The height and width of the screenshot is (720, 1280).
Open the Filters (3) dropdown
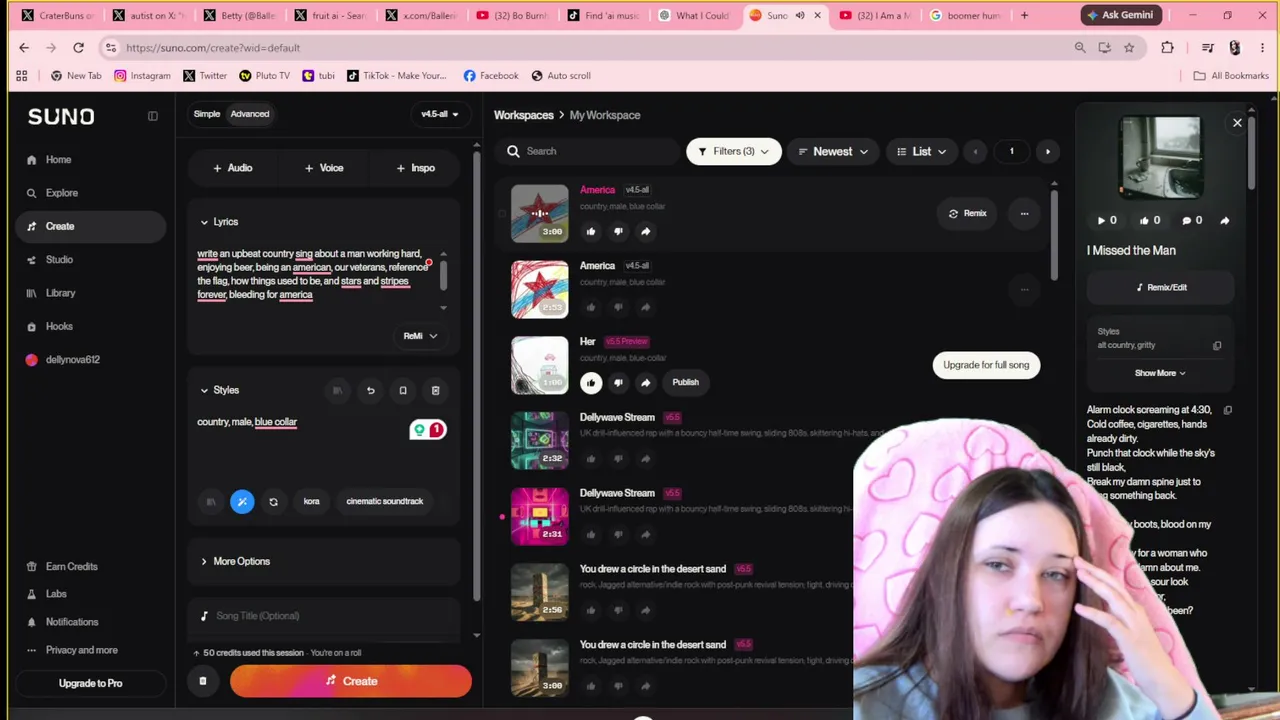tap(733, 152)
